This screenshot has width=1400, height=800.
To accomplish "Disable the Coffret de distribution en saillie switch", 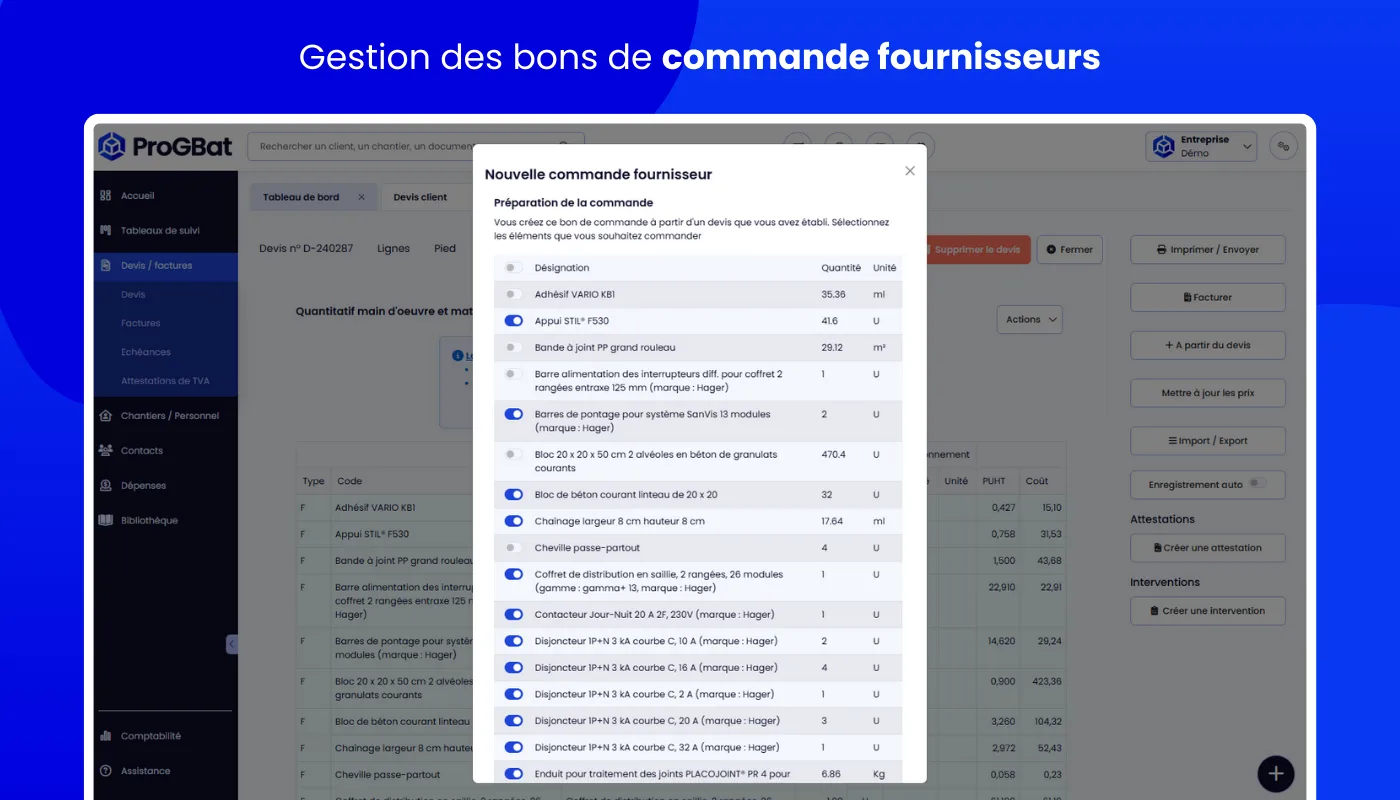I will (x=514, y=574).
